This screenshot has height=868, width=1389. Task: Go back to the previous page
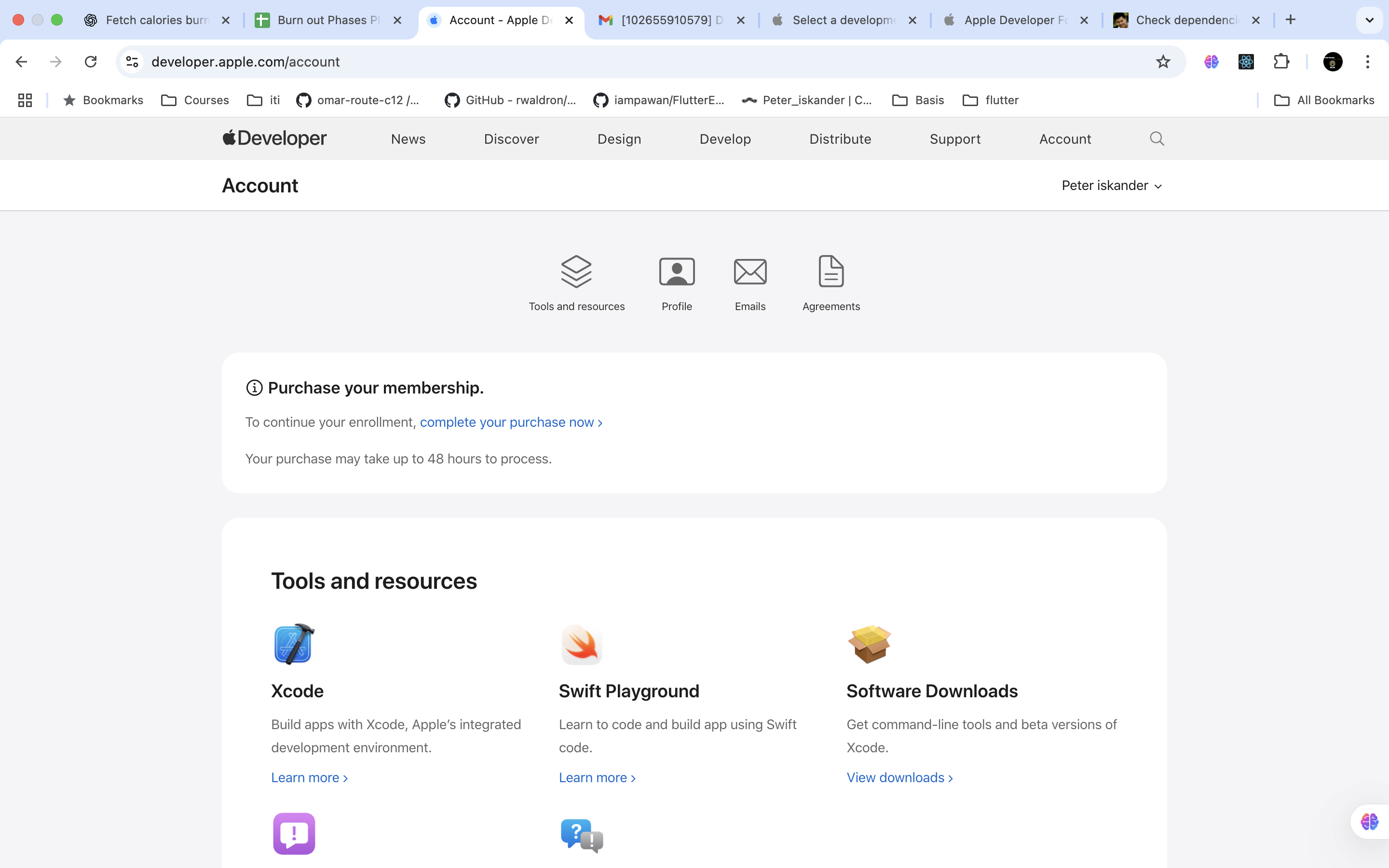pyautogui.click(x=21, y=62)
